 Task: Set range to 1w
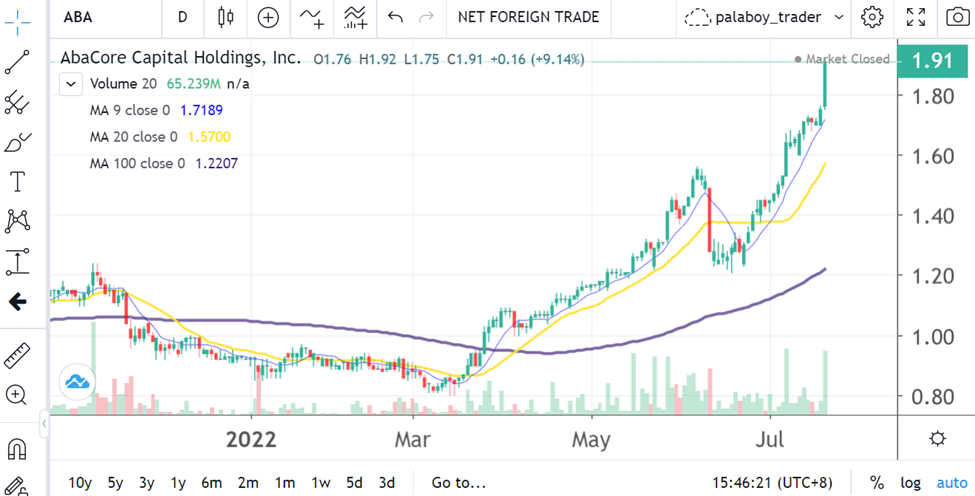320,483
